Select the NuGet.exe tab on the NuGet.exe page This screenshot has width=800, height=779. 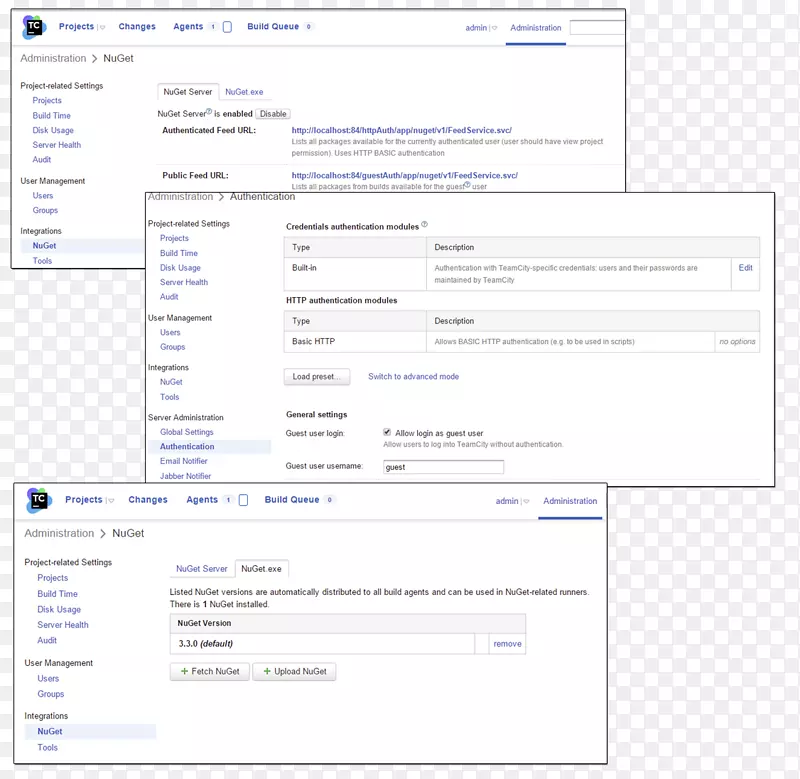click(x=261, y=569)
